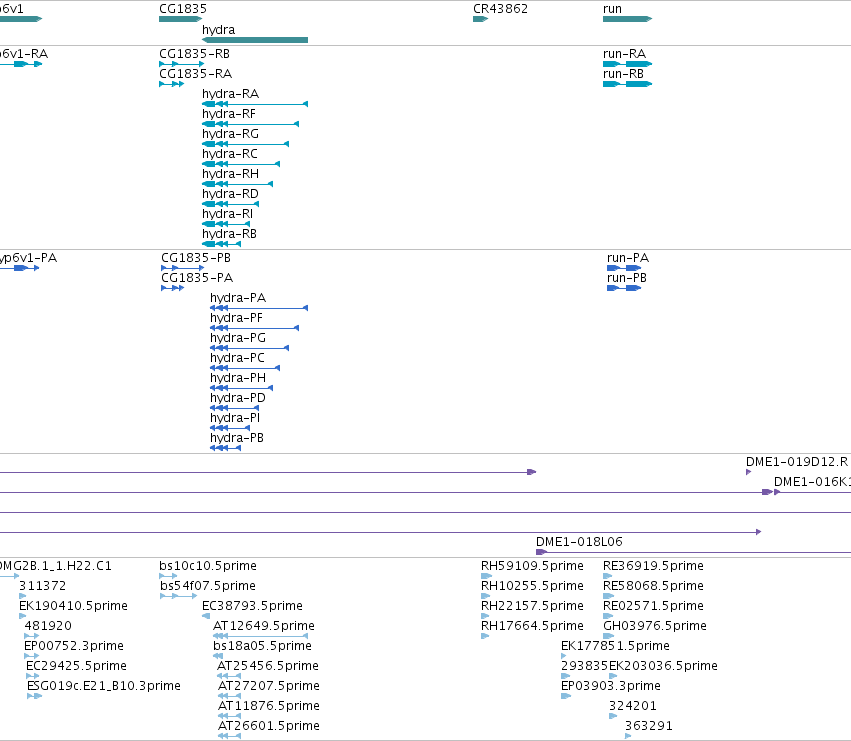Open protein hydra-PF
Viewport: 851px width, 741px height.
point(236,318)
